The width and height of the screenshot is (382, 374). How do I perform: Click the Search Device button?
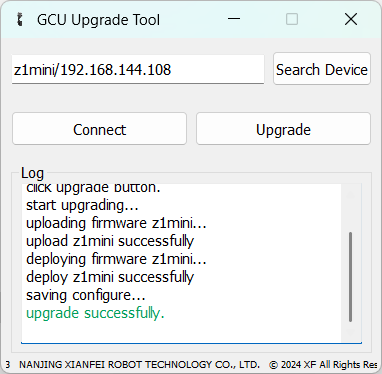(322, 69)
